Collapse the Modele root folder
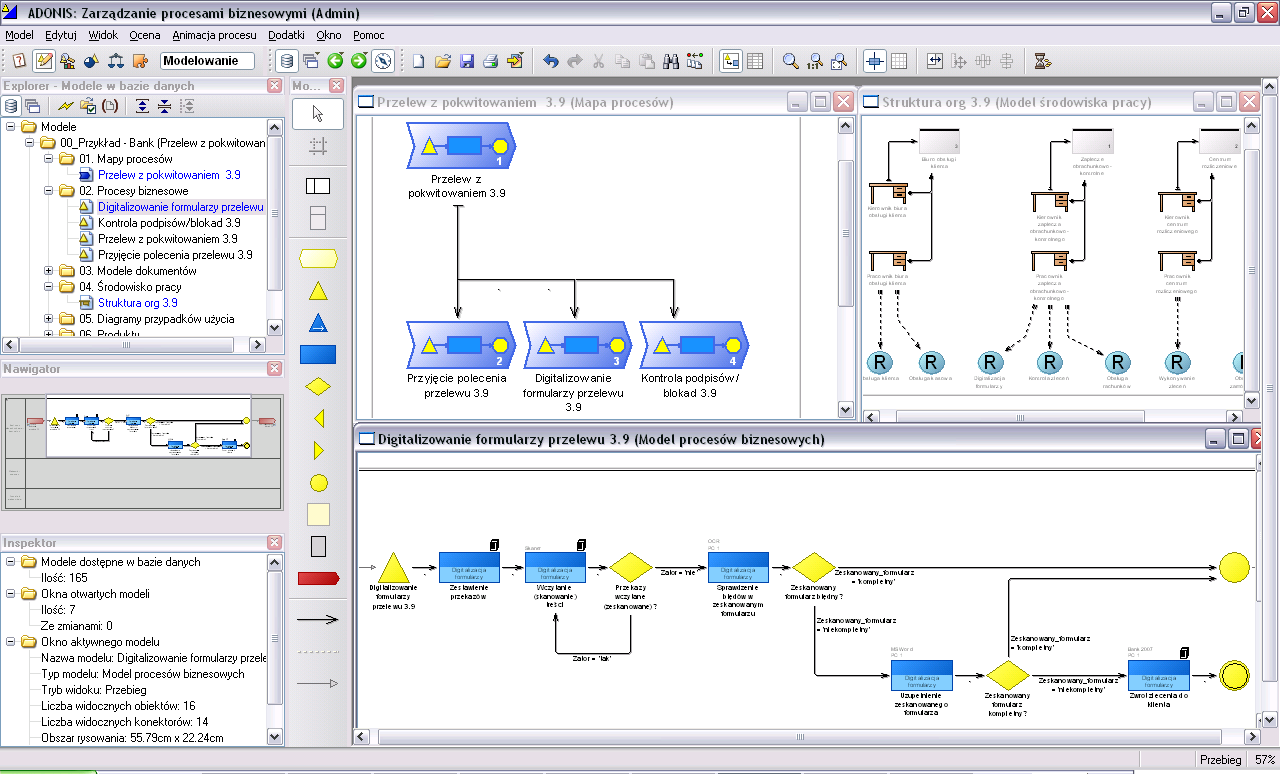The width and height of the screenshot is (1280, 774). pyautogui.click(x=11, y=127)
